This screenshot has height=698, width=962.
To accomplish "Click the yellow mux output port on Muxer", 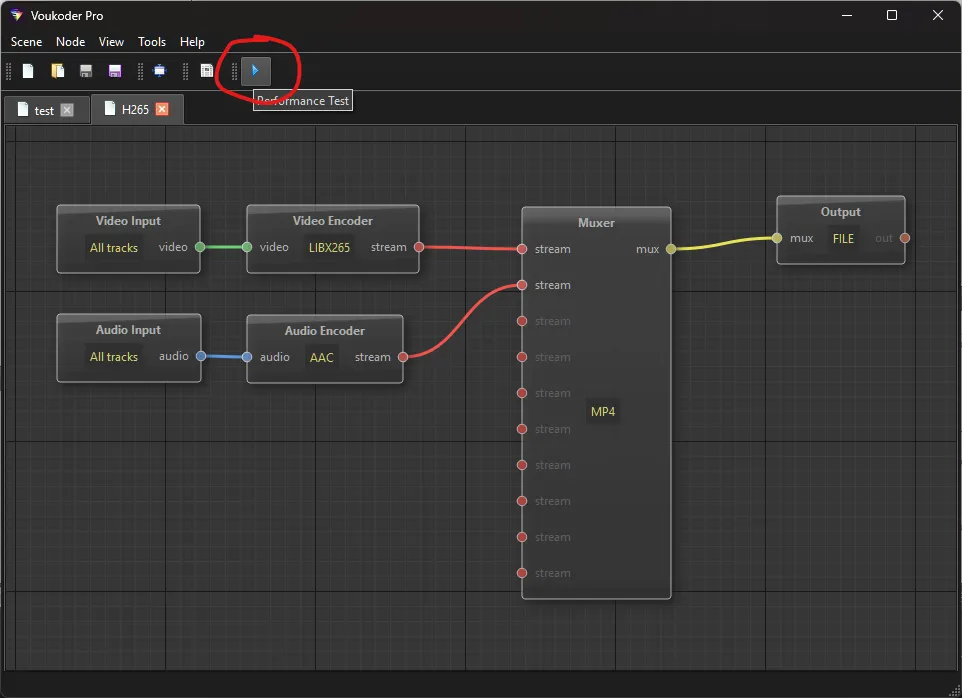I will (671, 249).
